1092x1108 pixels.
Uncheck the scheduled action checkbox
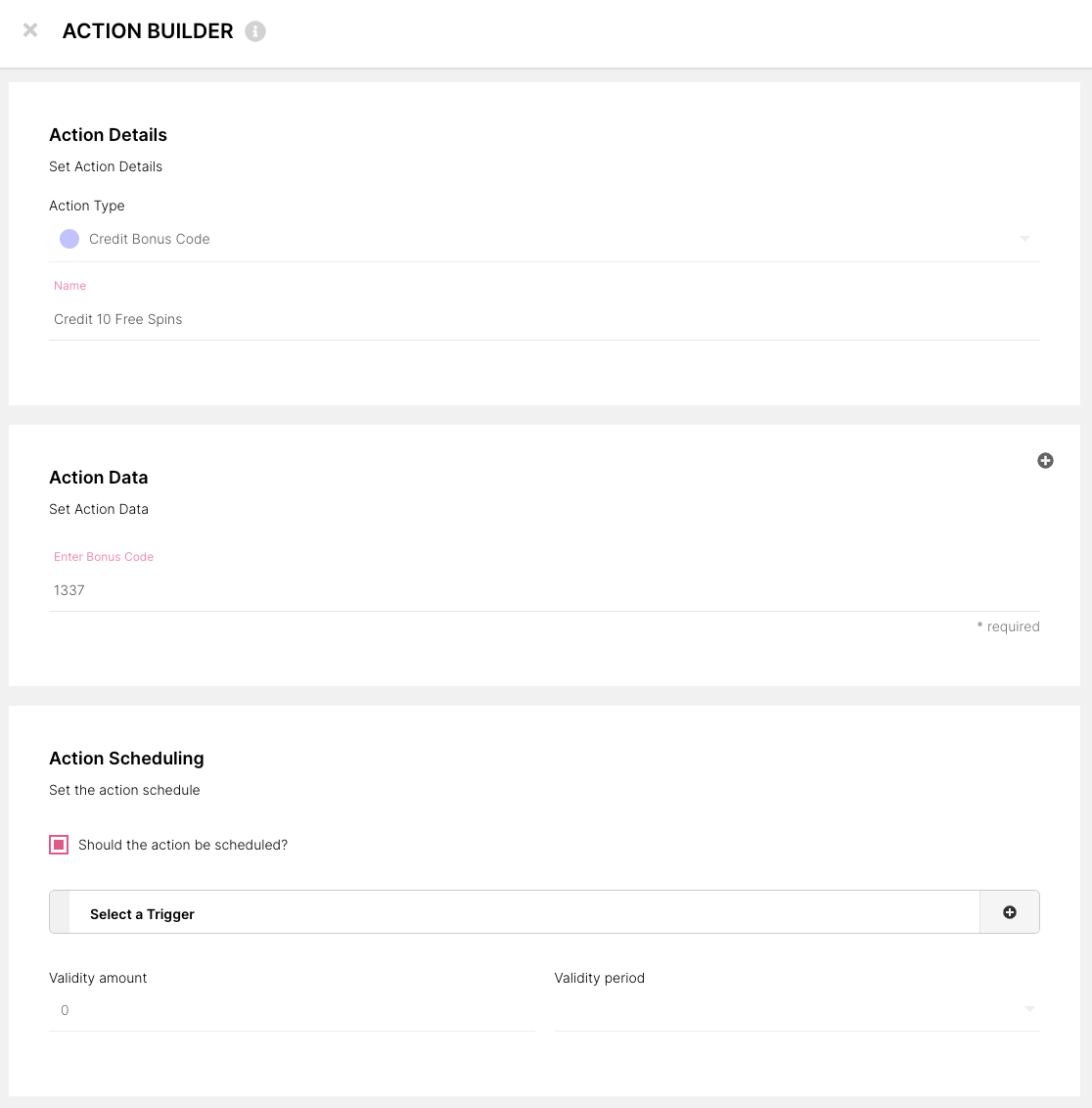click(x=59, y=845)
